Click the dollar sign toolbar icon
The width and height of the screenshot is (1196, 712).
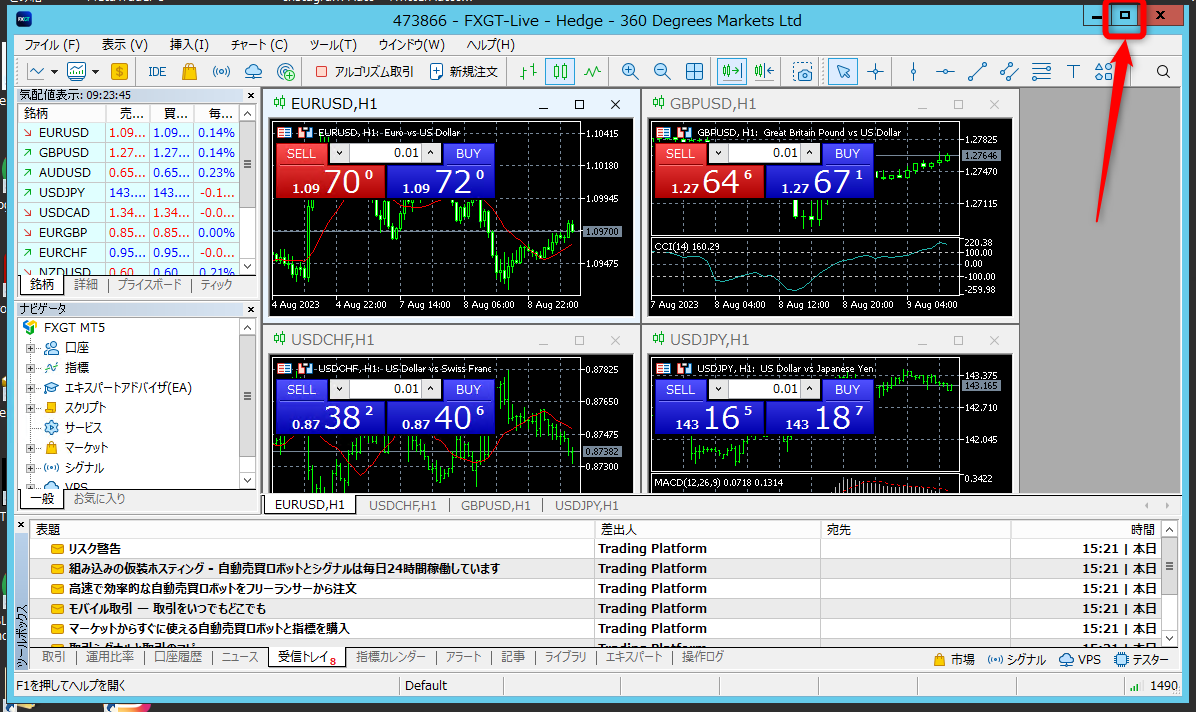tap(119, 72)
